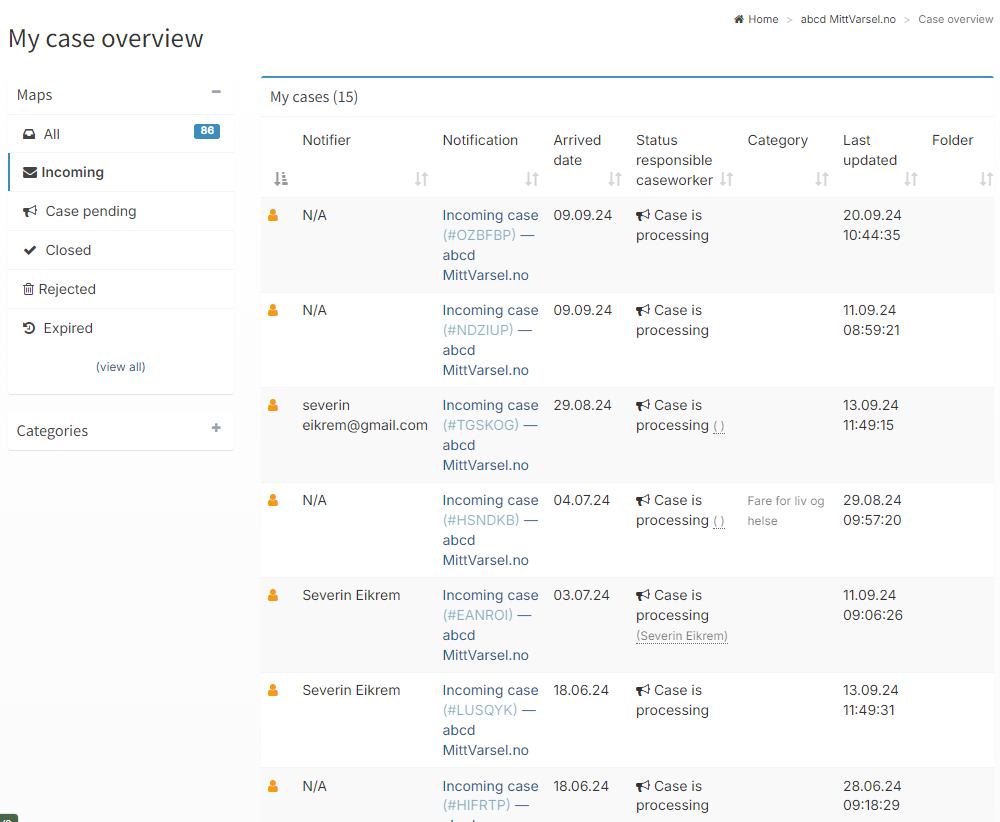Click last updated '29.08.24 09:57:20'
This screenshot has width=1000, height=822.
872,510
